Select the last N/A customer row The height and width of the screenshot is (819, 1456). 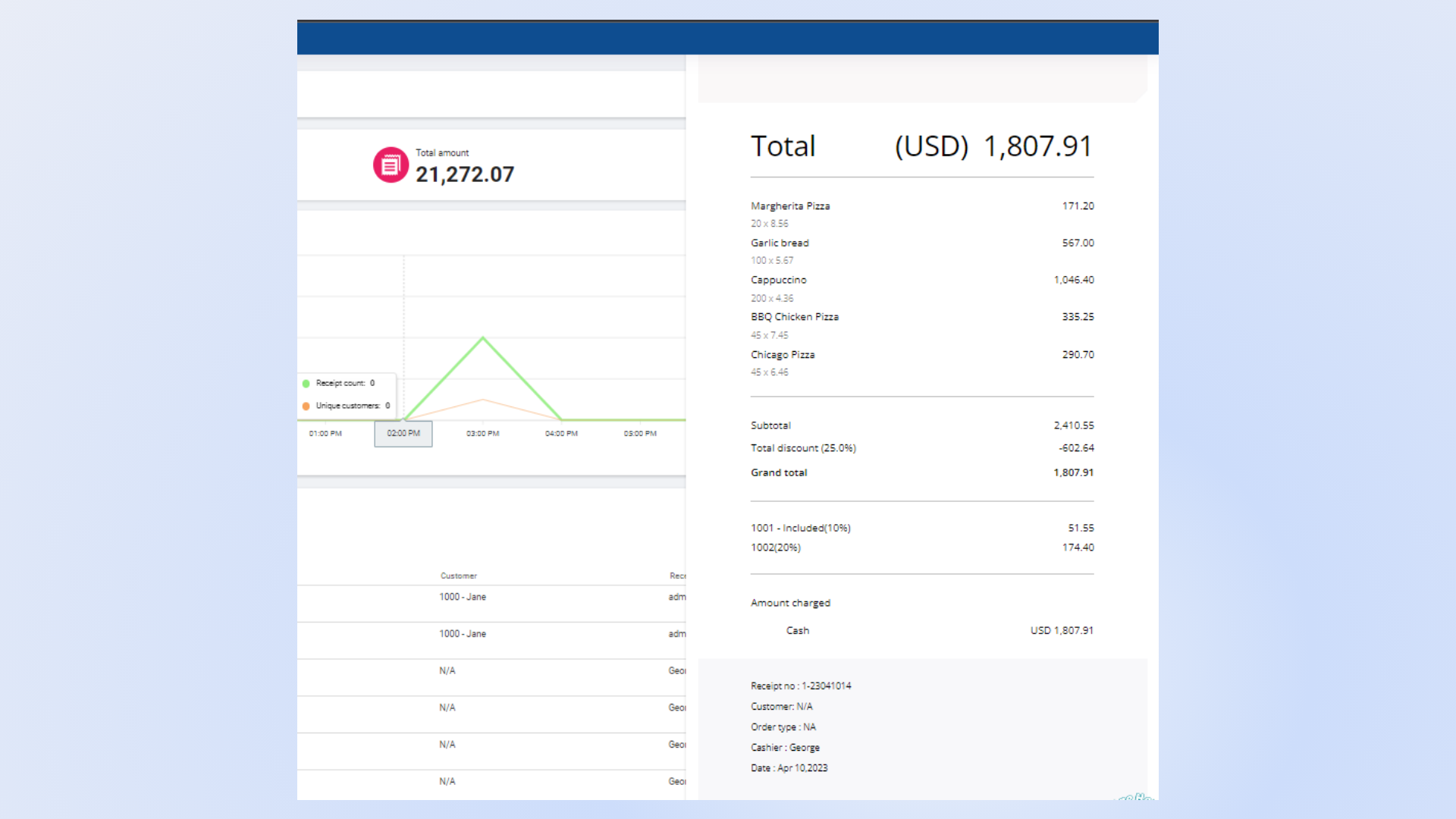coord(447,782)
